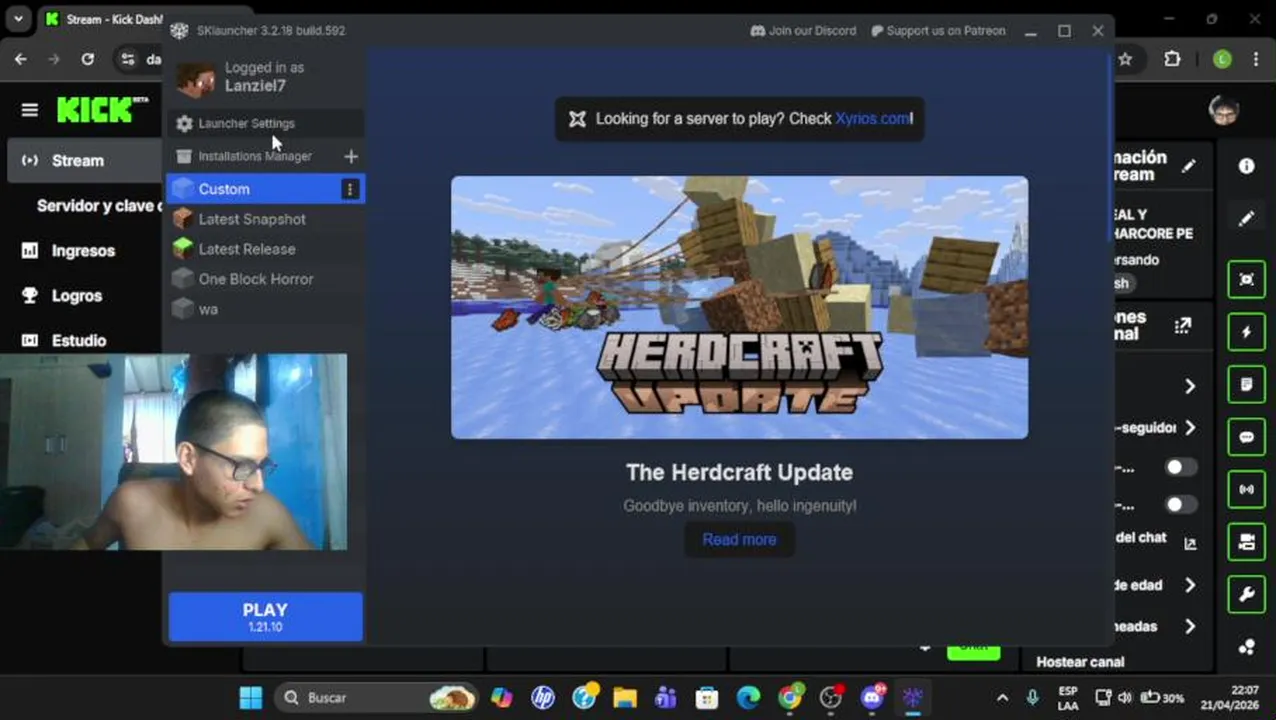This screenshot has height=720, width=1276.
Task: Pop out channel actions panel icon
Action: pos(1183,325)
